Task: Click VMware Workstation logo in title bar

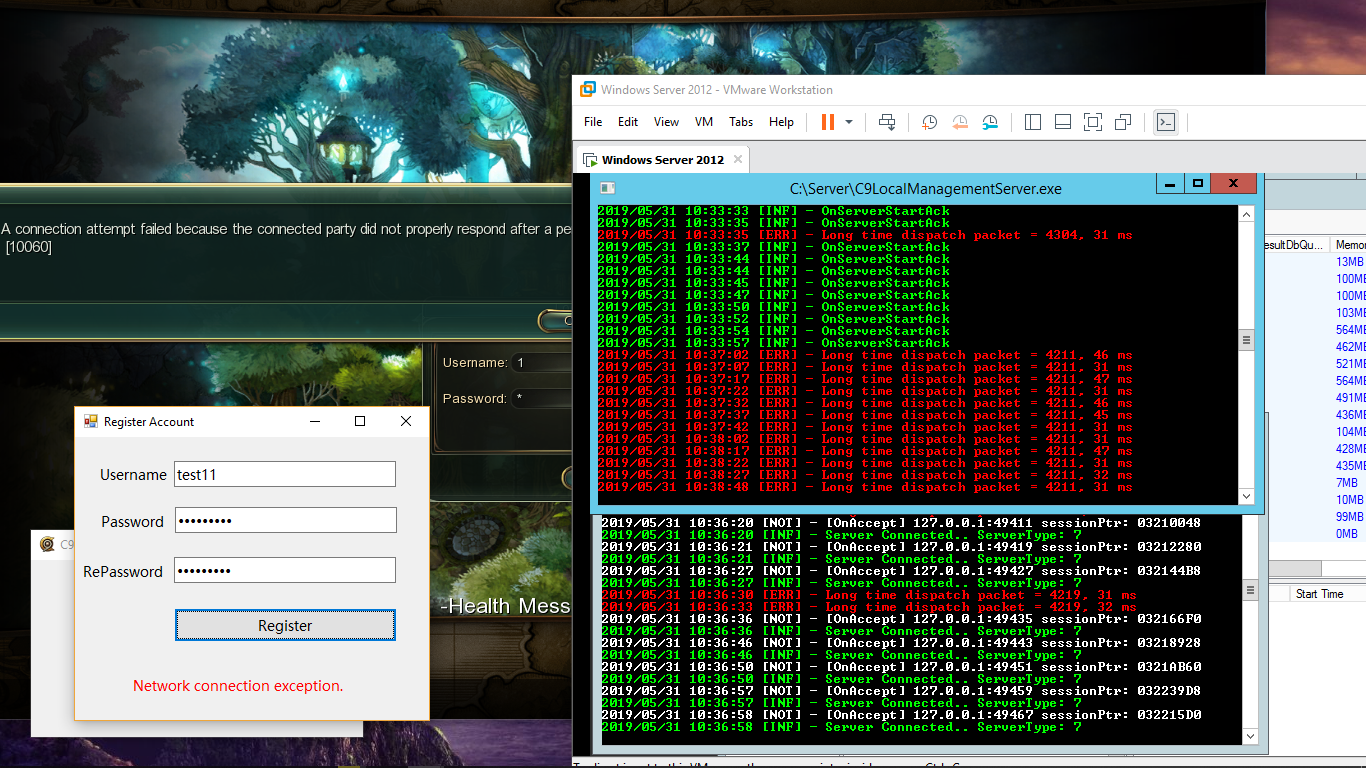Action: (x=589, y=89)
